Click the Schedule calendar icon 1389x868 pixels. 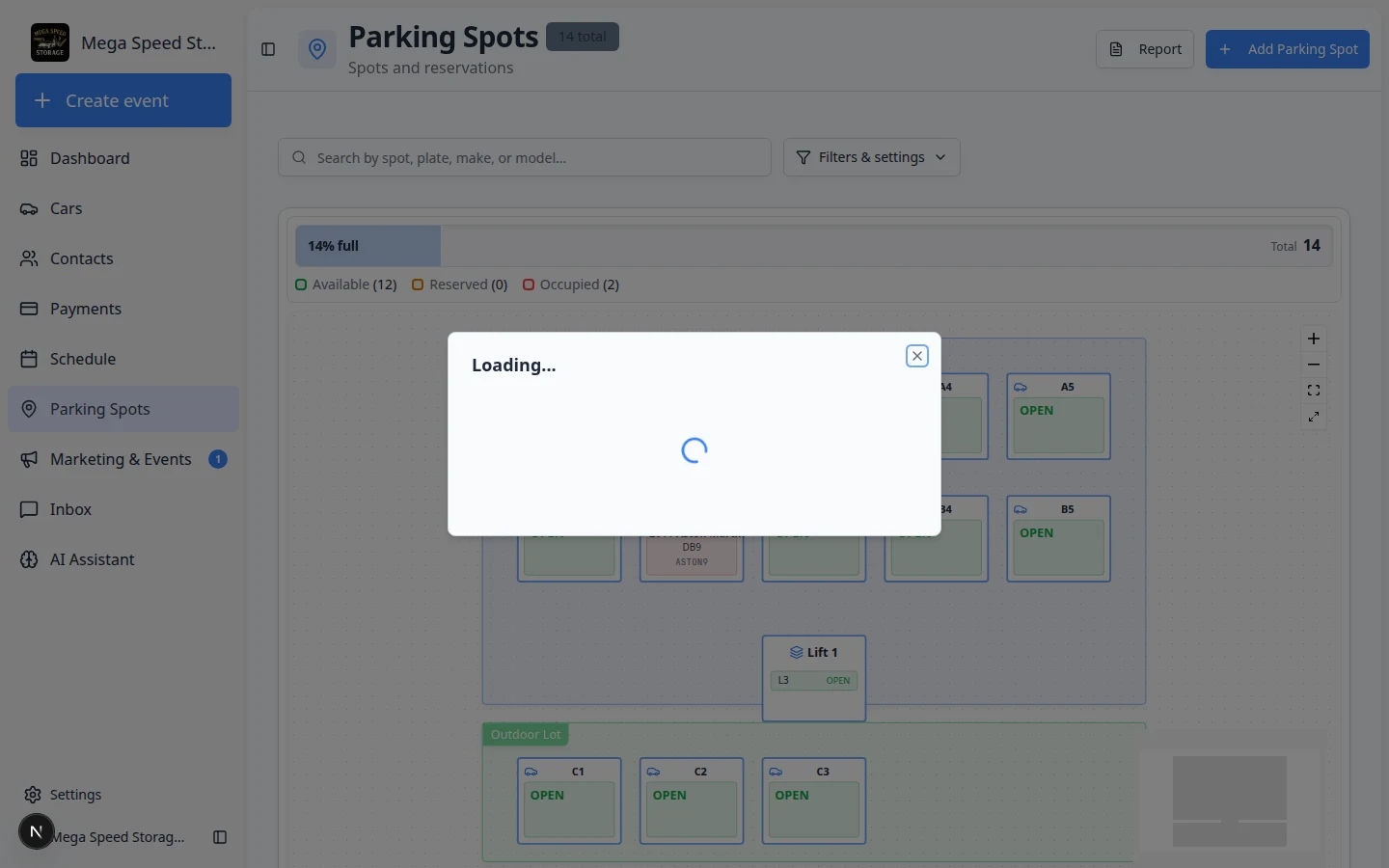coord(29,359)
